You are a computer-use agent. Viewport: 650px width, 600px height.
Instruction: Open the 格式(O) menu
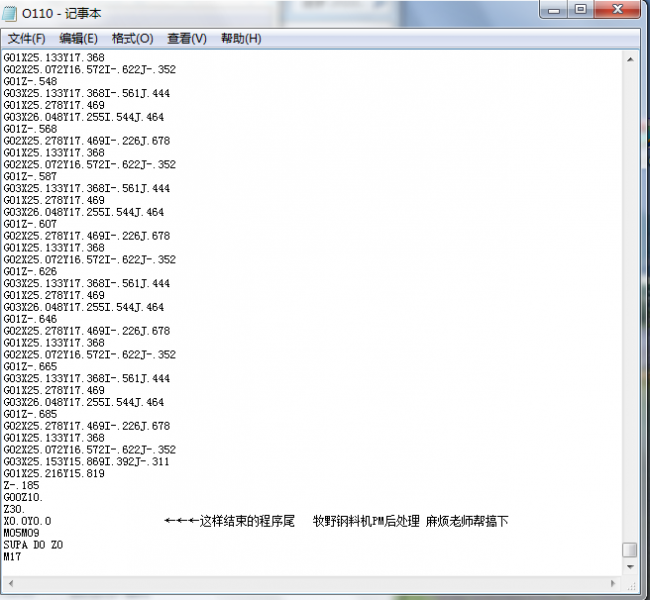click(x=133, y=39)
